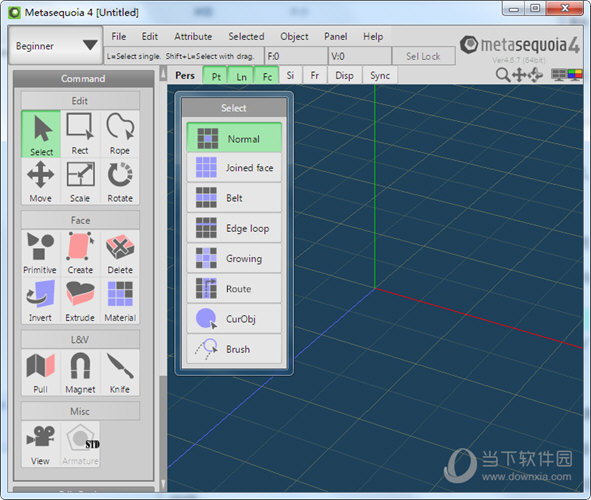Use the Invert face tool
591x500 pixels.
click(x=40, y=301)
